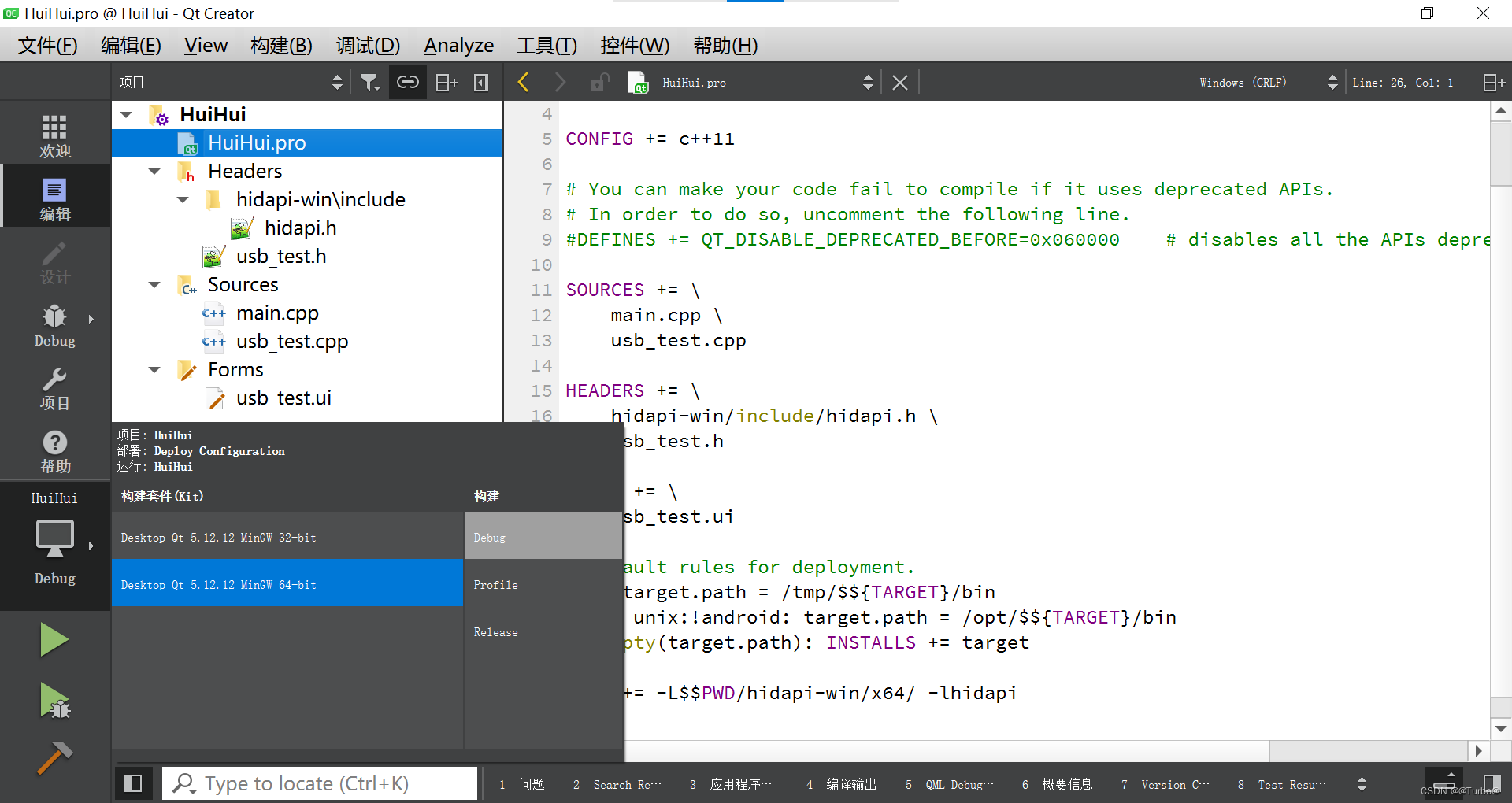Image resolution: width=1512 pixels, height=803 pixels.
Task: Collapse the HuiHui project root
Action: tap(126, 115)
